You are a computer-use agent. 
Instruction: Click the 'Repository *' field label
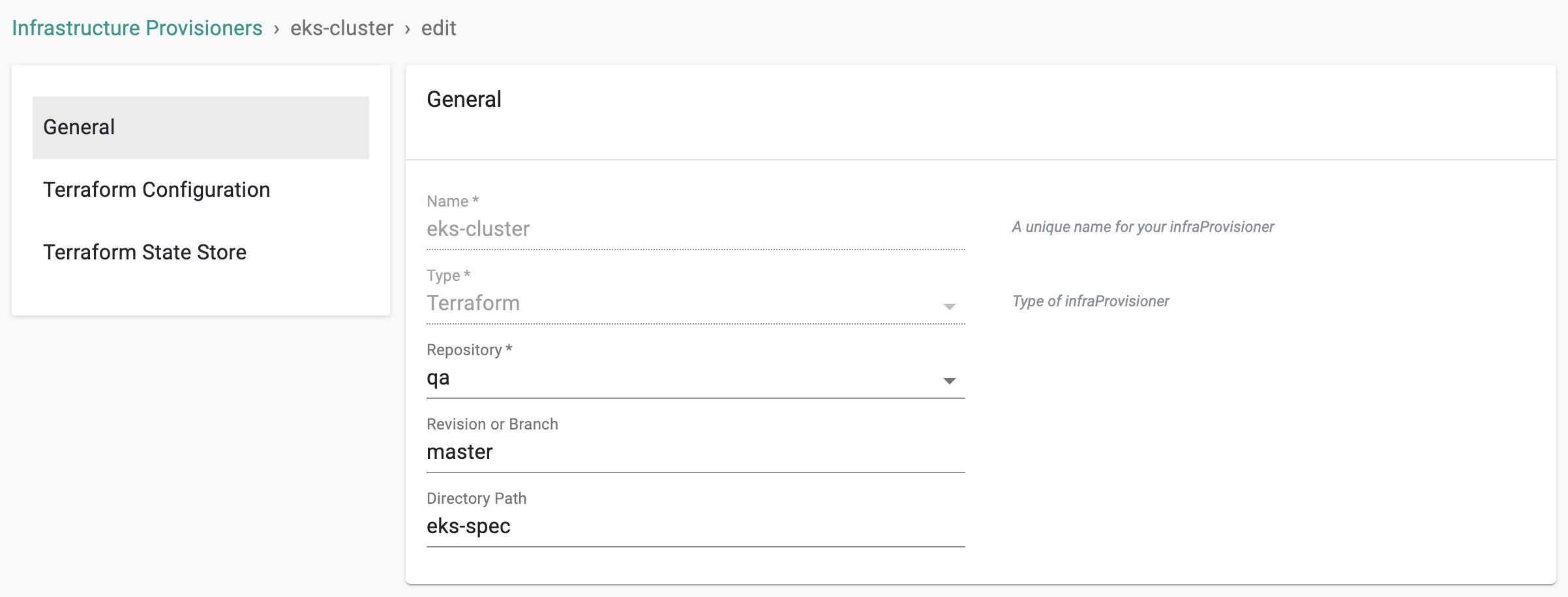470,350
